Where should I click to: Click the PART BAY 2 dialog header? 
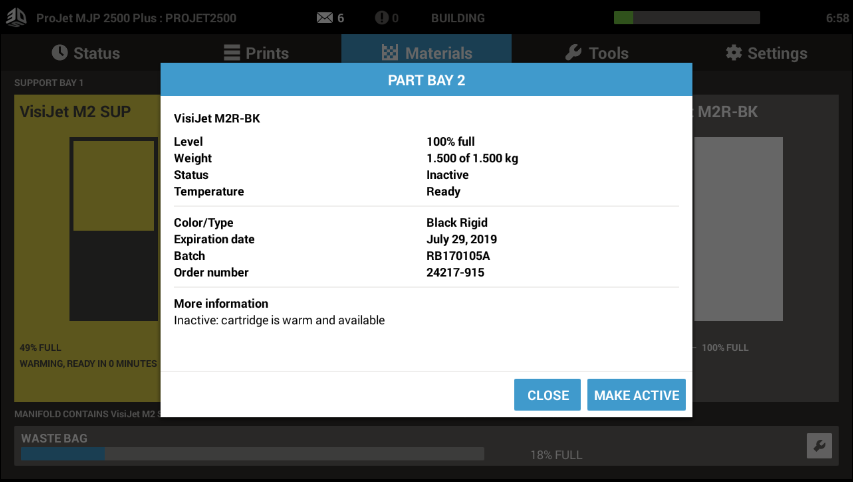[x=426, y=81]
